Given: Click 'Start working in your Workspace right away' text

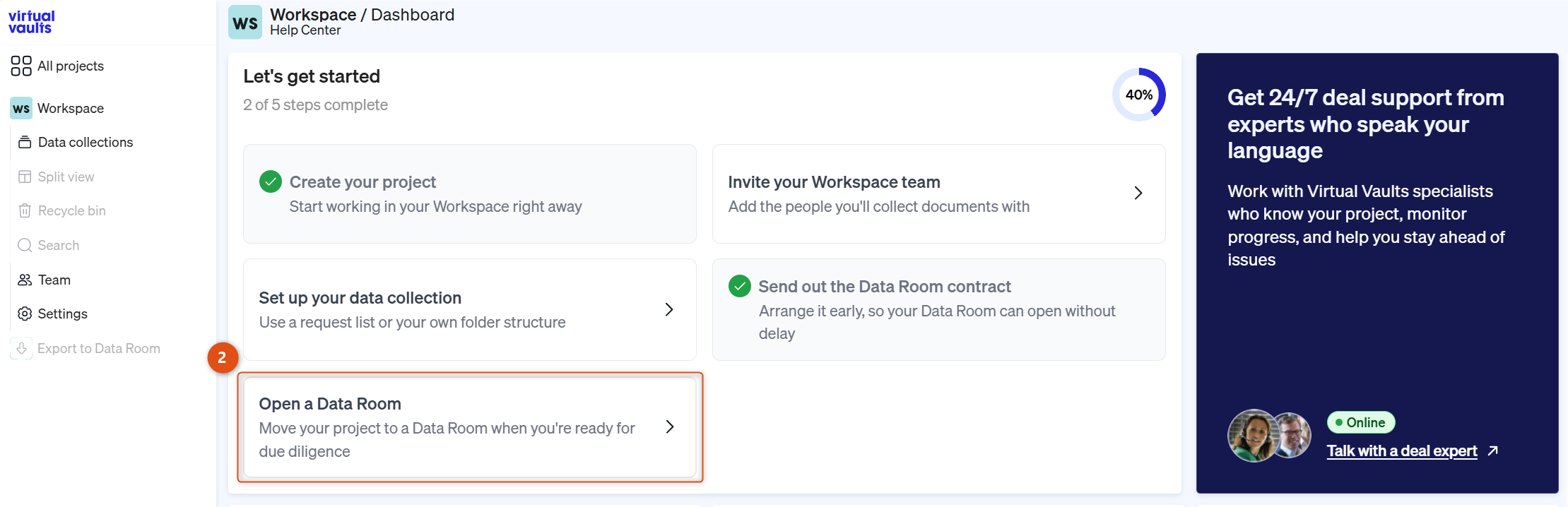Looking at the screenshot, I should tap(435, 206).
